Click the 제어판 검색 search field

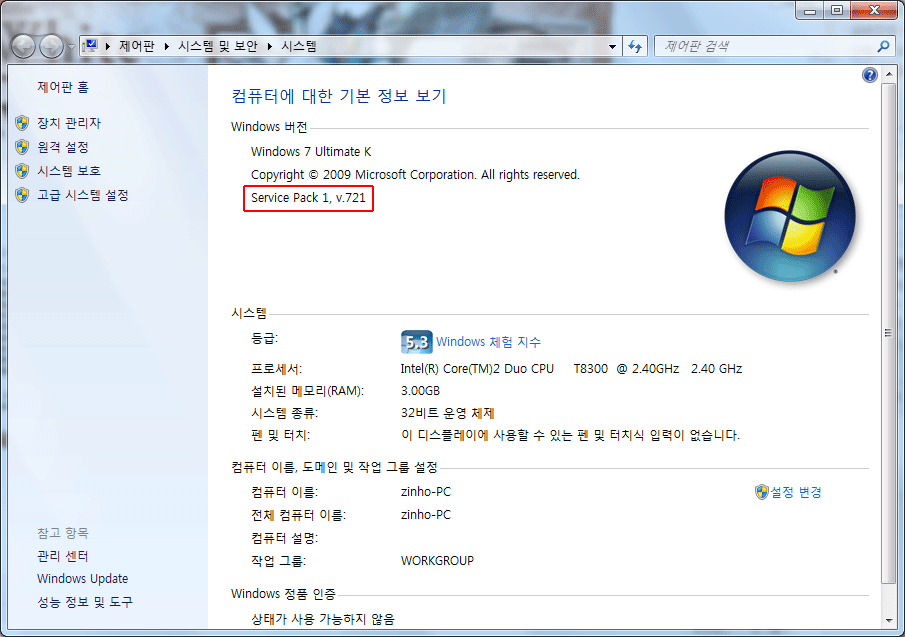765,46
